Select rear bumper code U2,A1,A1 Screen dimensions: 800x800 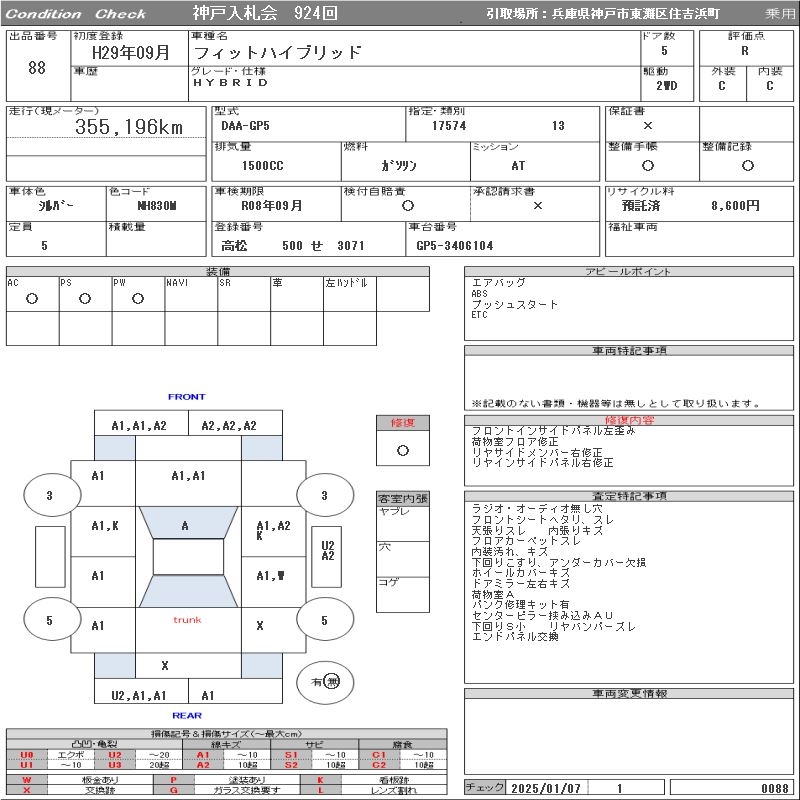[139, 695]
